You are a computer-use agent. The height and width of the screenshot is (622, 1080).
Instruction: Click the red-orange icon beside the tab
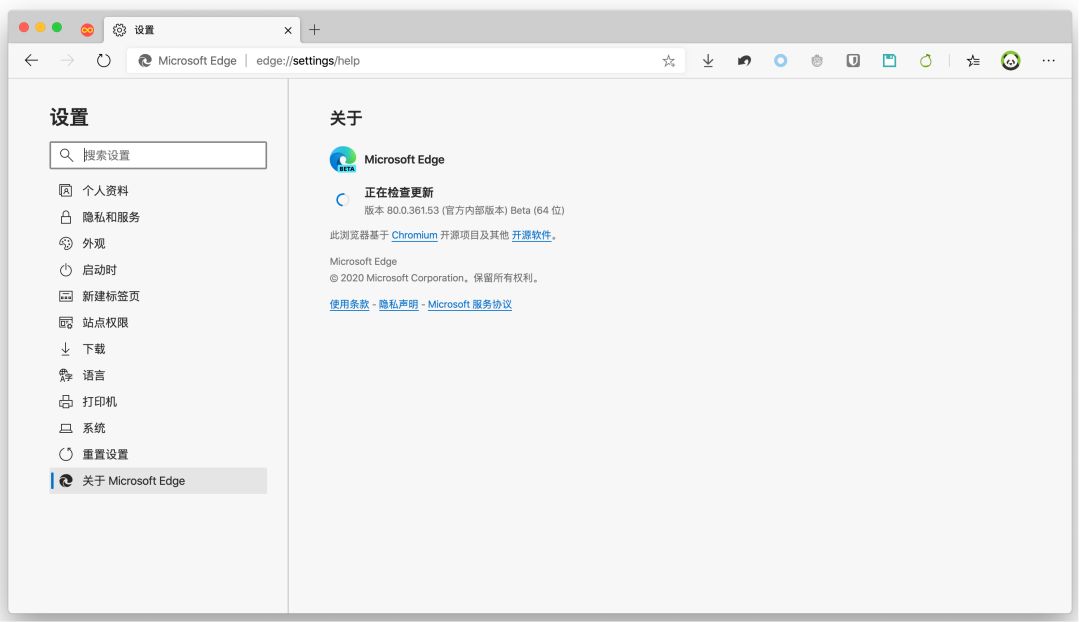click(x=87, y=30)
